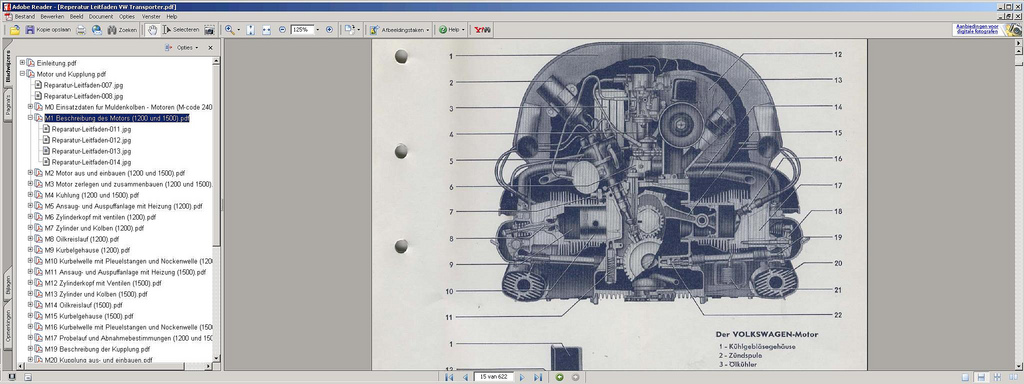Go to last page button
Viewport: 1024px width, 384px height.
[537, 377]
